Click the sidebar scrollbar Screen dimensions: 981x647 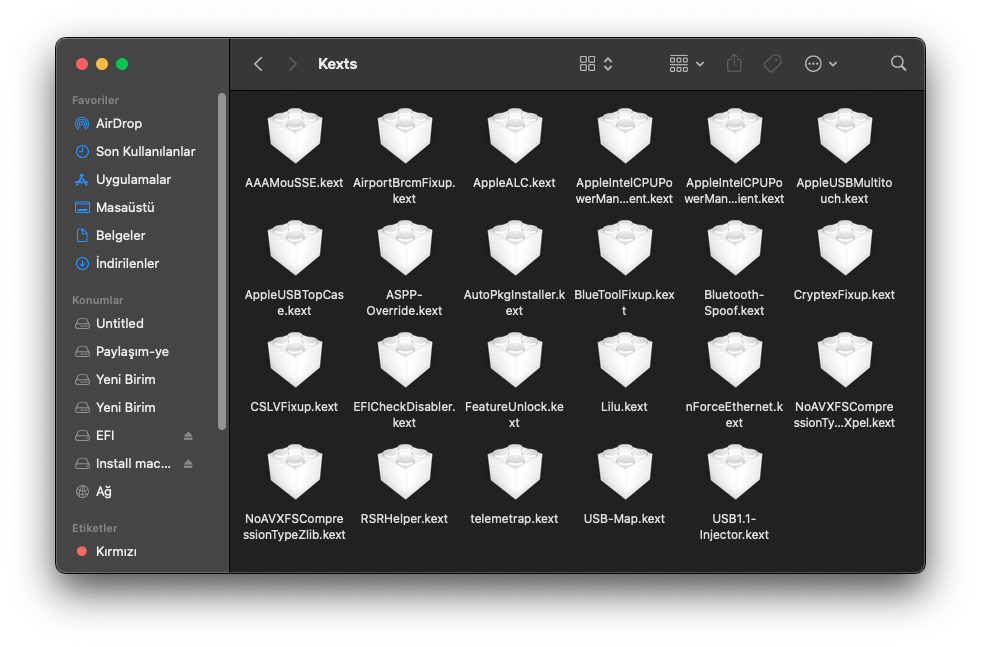click(221, 262)
